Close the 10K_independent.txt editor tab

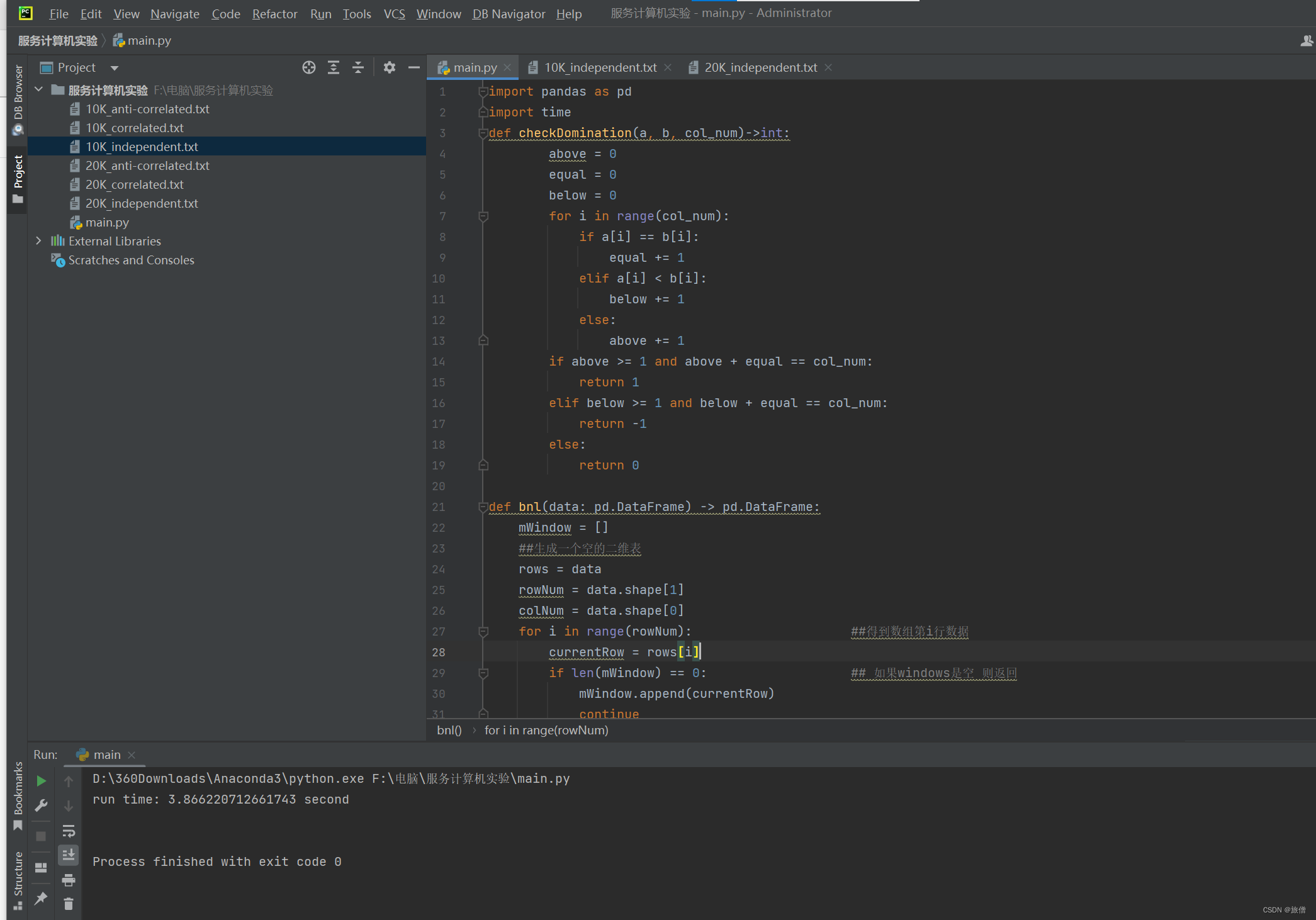668,67
